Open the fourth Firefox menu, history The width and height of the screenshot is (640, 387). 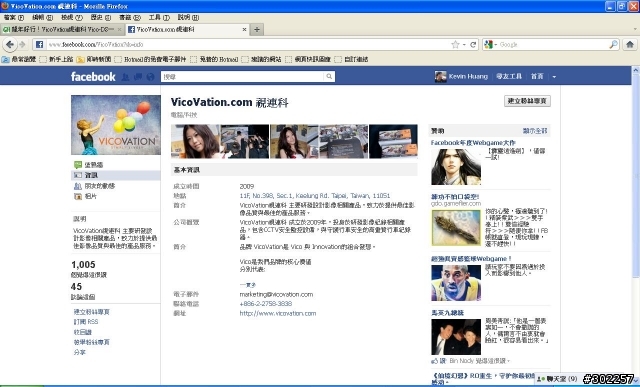(x=100, y=18)
